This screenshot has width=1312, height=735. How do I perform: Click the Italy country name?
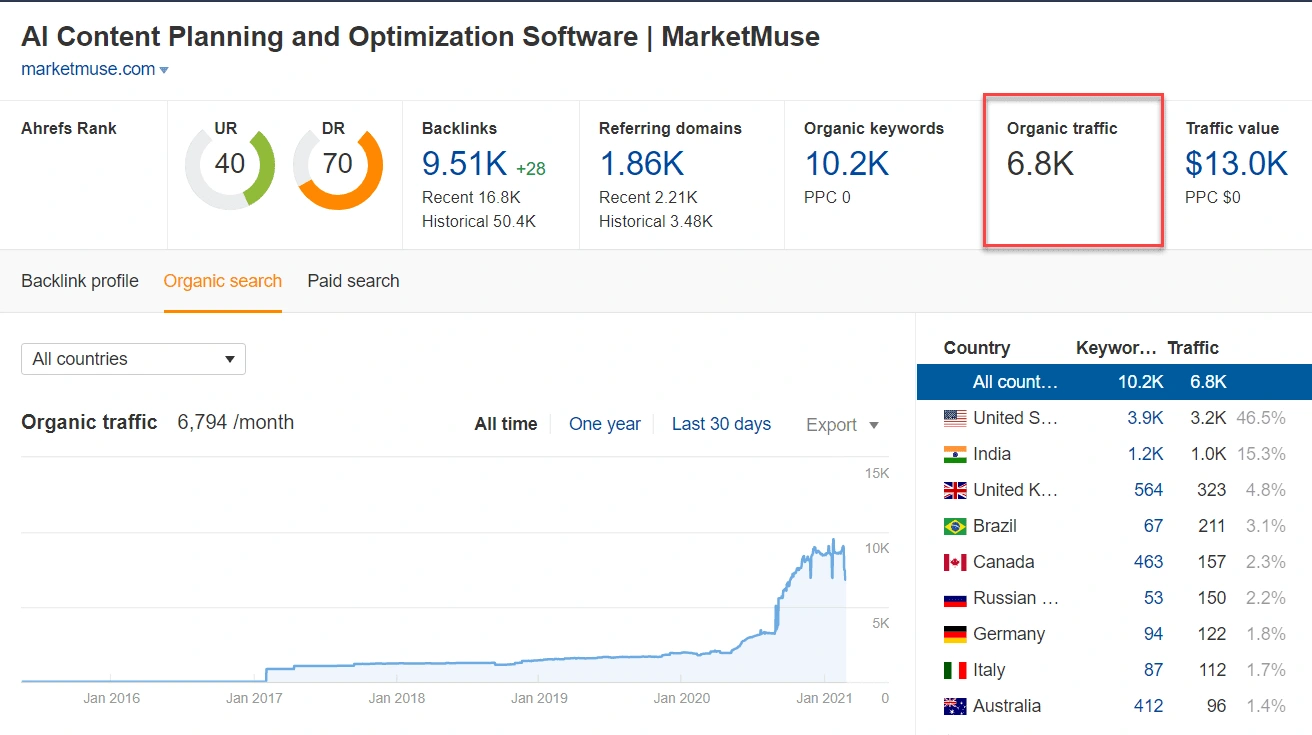[989, 670]
